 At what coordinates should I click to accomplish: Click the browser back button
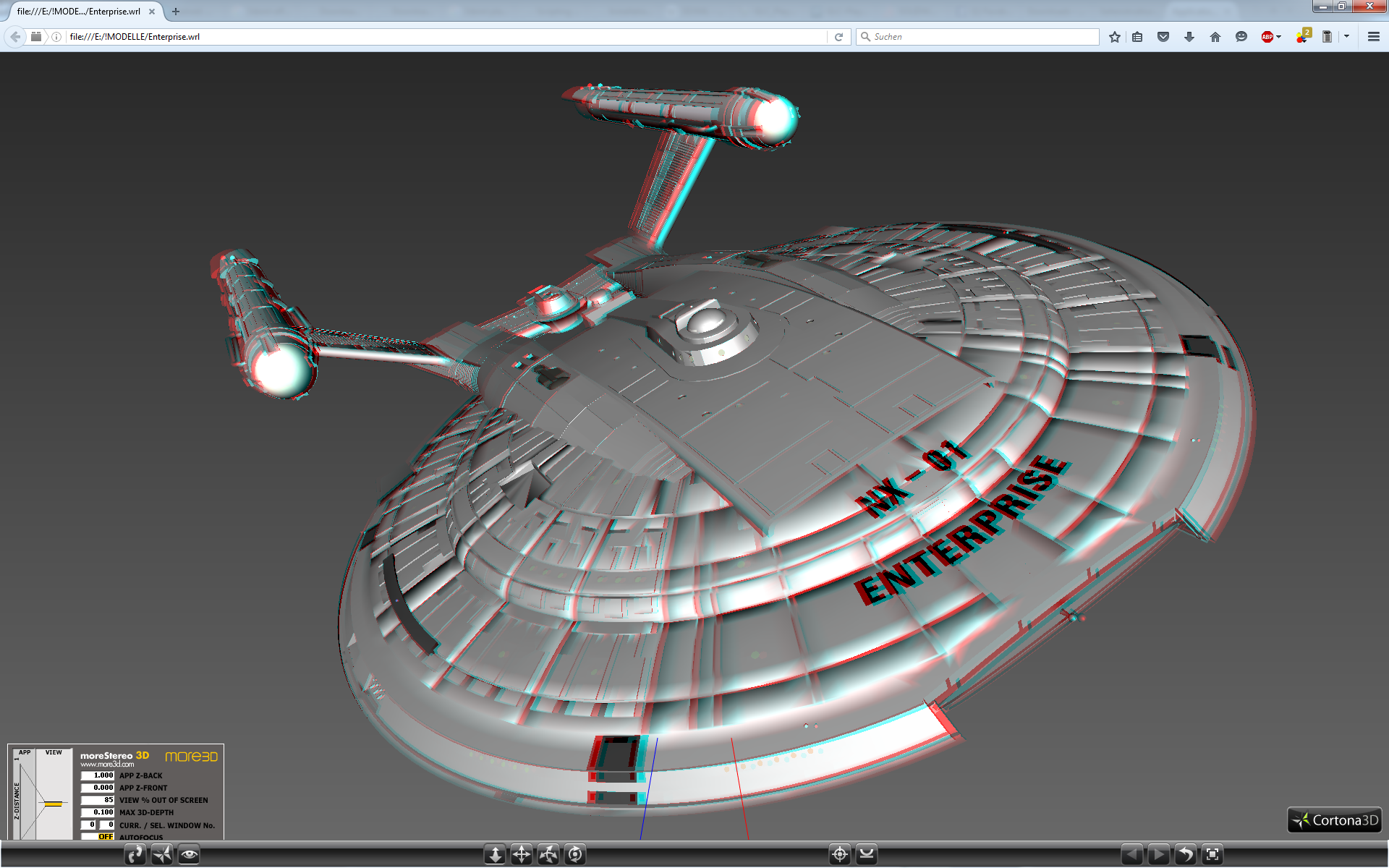(x=15, y=36)
